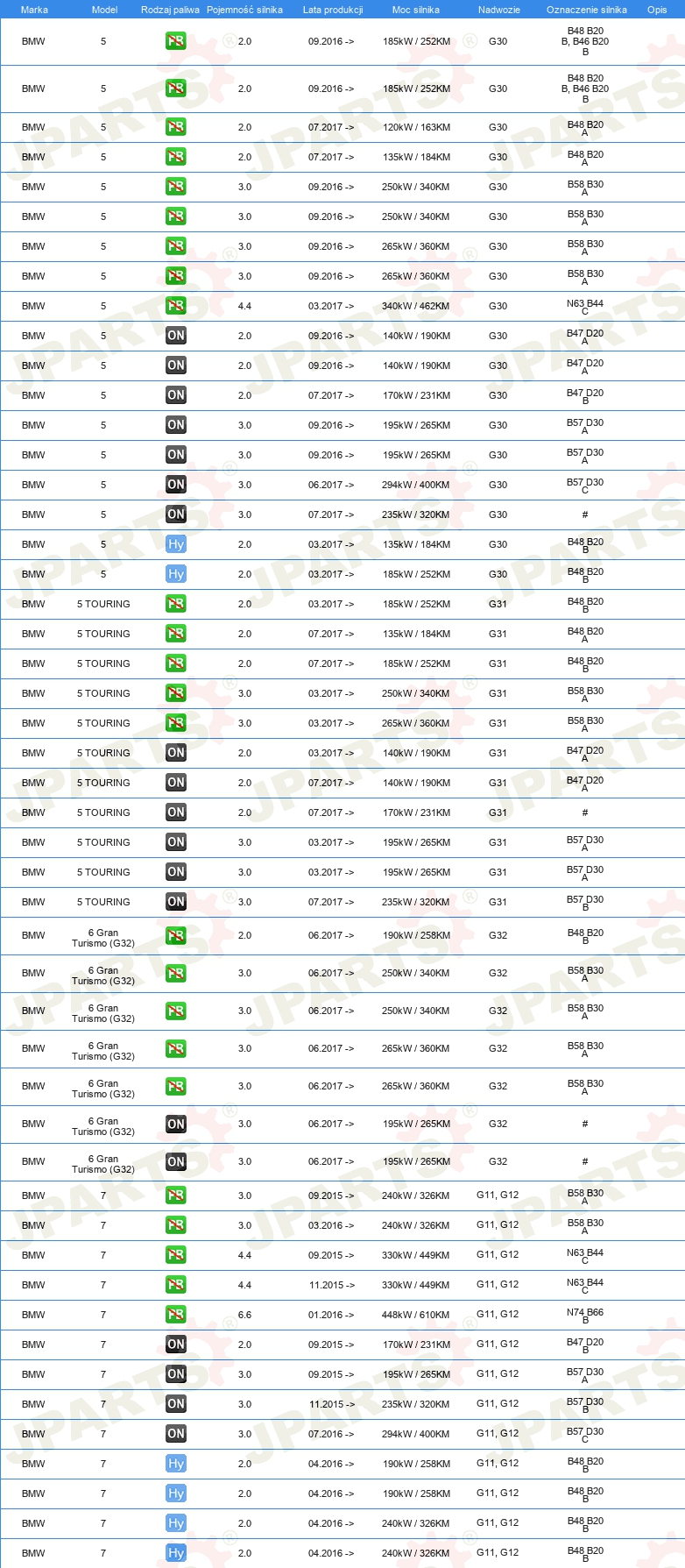The image size is (685, 1568).
Task: Click the 340kW / 462KM power cell
Action: pos(416,306)
